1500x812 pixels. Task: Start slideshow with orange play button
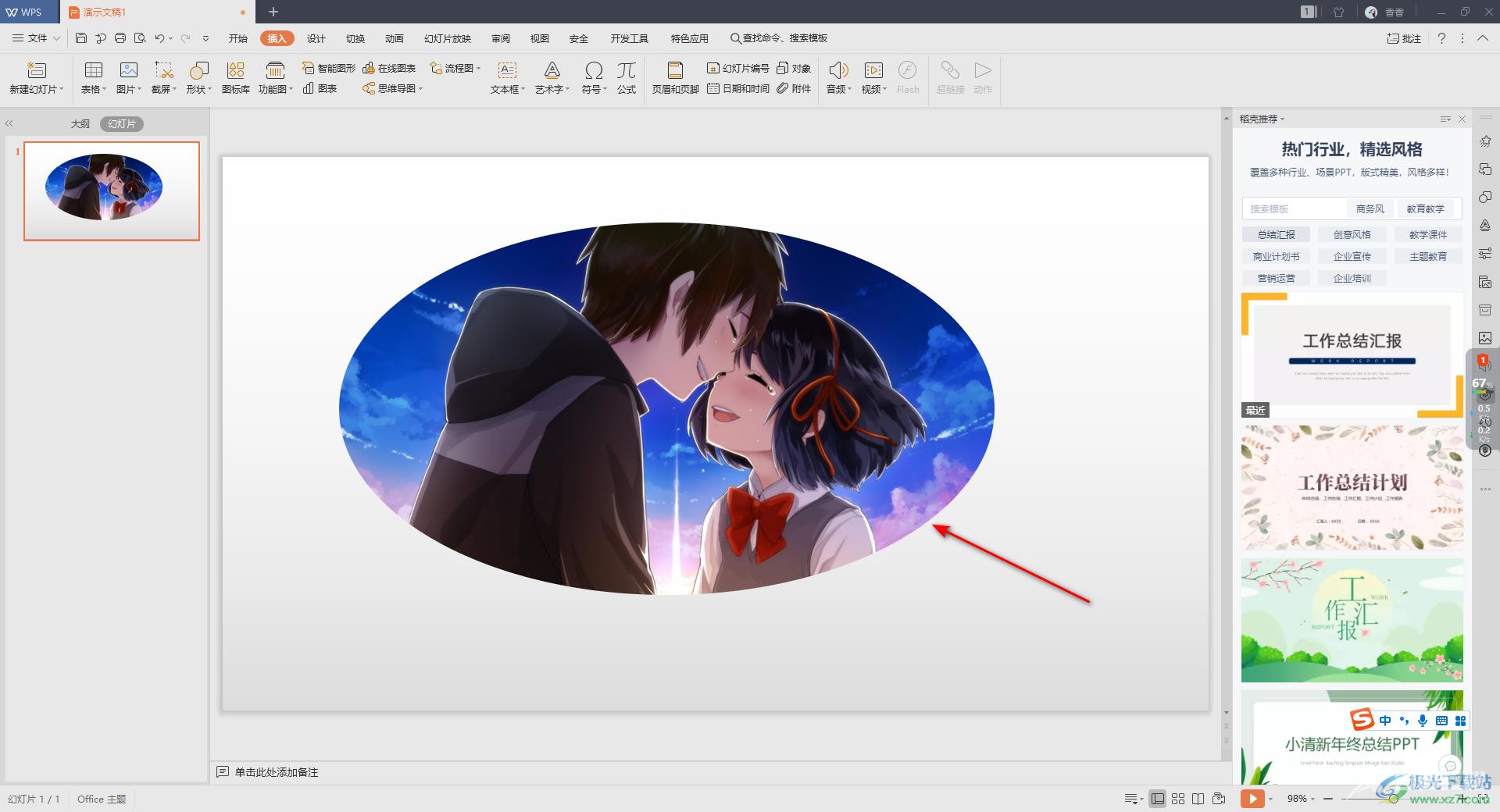[1252, 799]
